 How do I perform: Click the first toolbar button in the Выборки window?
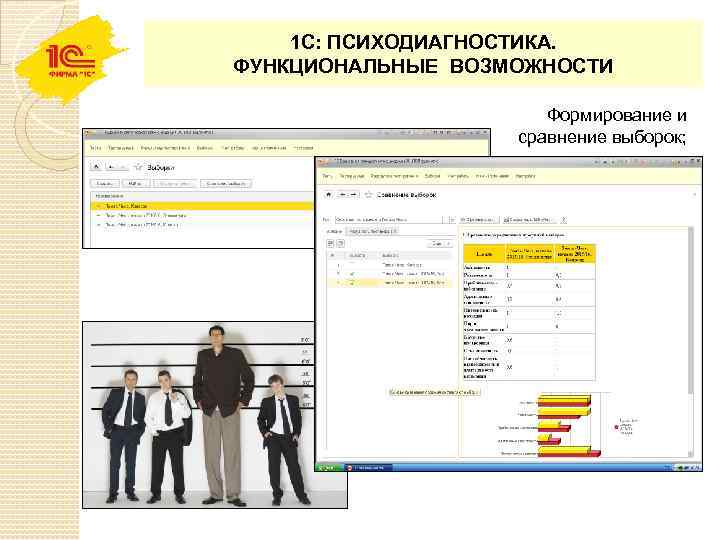[x=105, y=184]
